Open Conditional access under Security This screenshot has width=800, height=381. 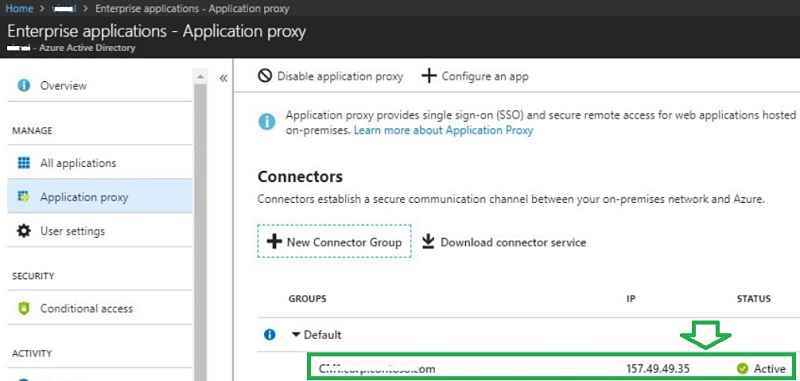click(x=100, y=309)
